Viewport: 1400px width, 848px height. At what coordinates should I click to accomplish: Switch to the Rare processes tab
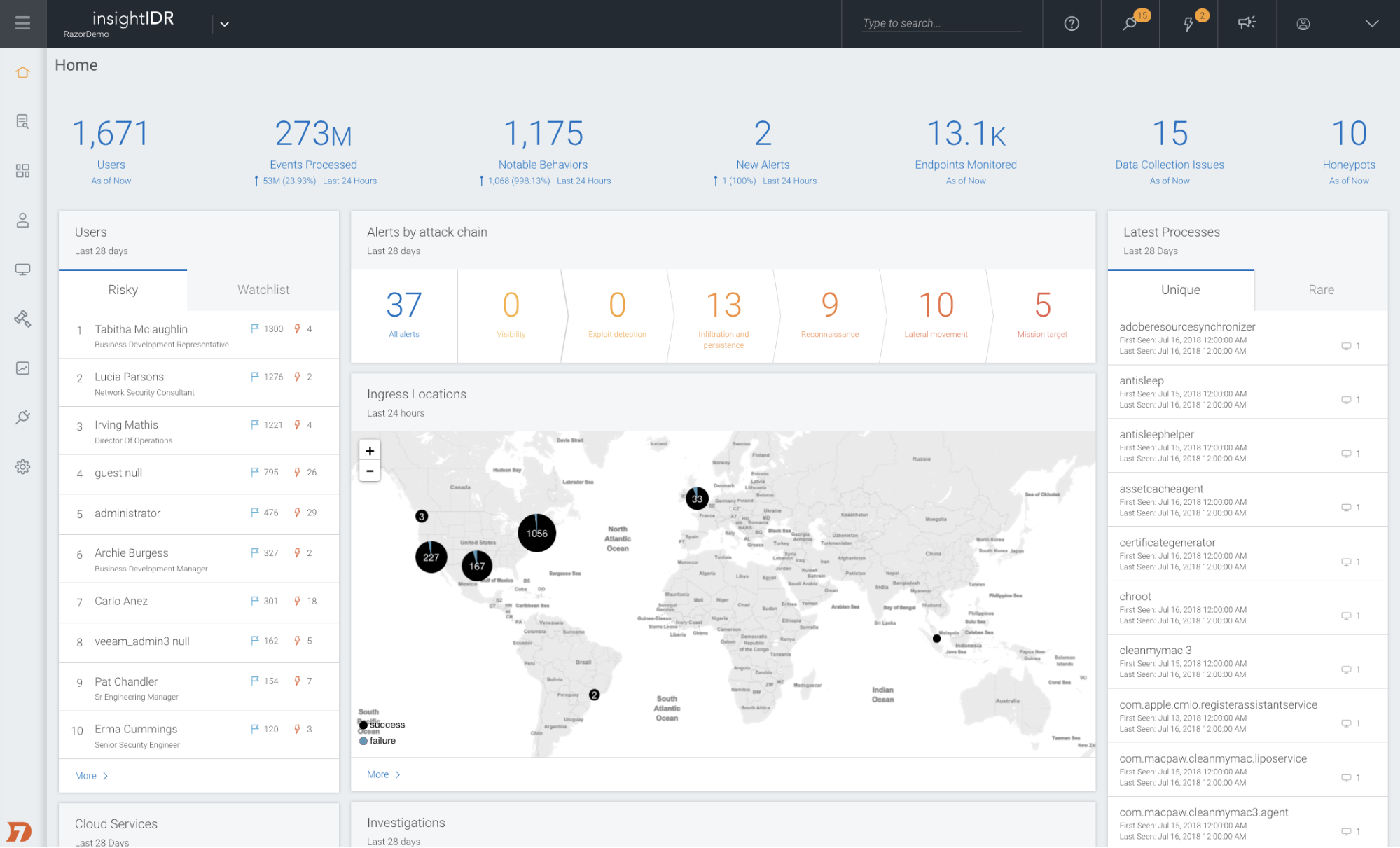1321,290
